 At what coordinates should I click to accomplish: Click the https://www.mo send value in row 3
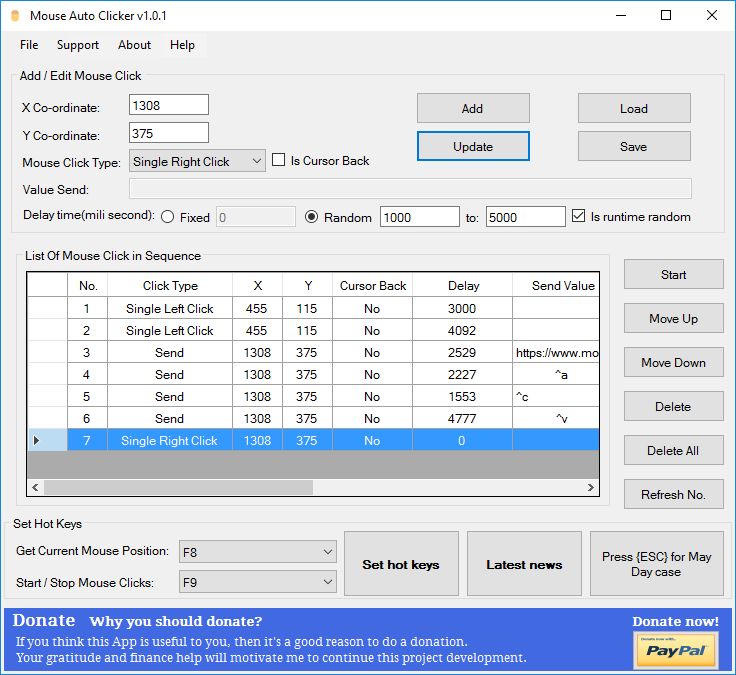[x=556, y=353]
